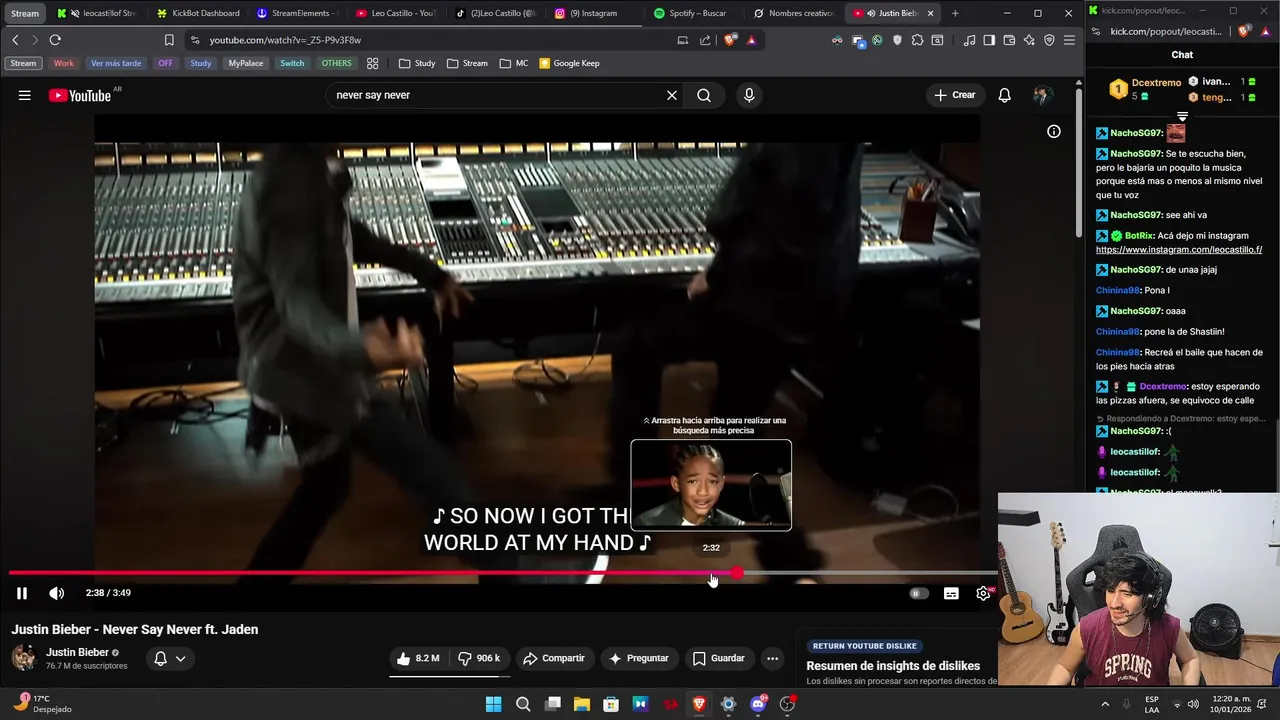Open Instagram link in Kick chat
The image size is (1280, 720).
[1179, 250]
